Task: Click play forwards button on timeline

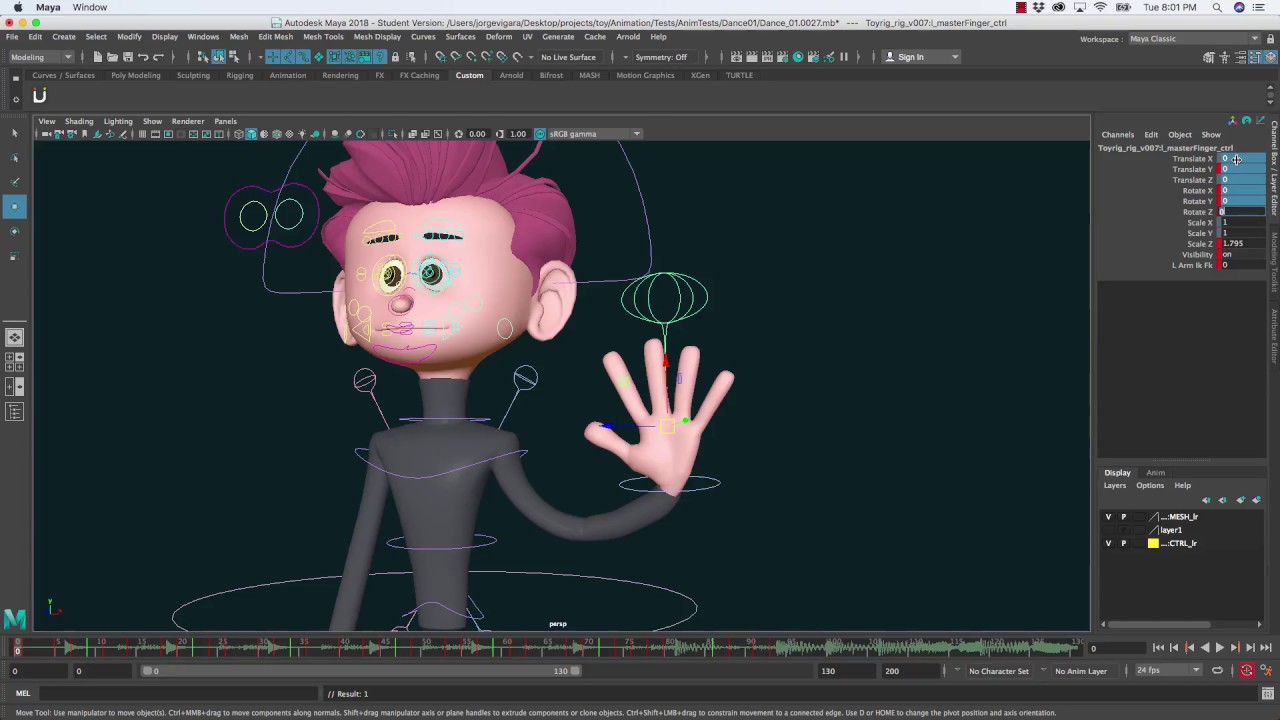Action: tap(1219, 648)
